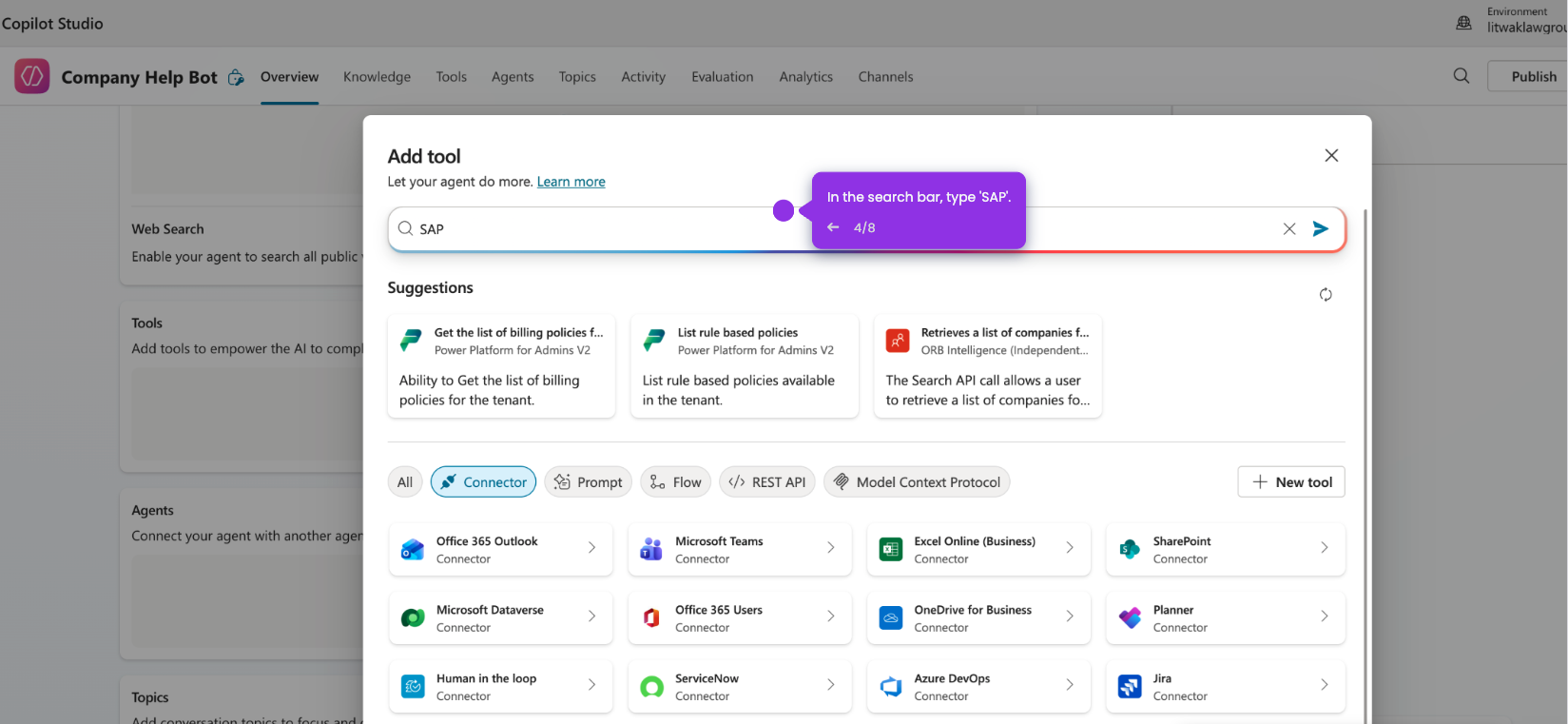
Task: Expand Microsoft Dataverse with its chevron
Action: 591,616
